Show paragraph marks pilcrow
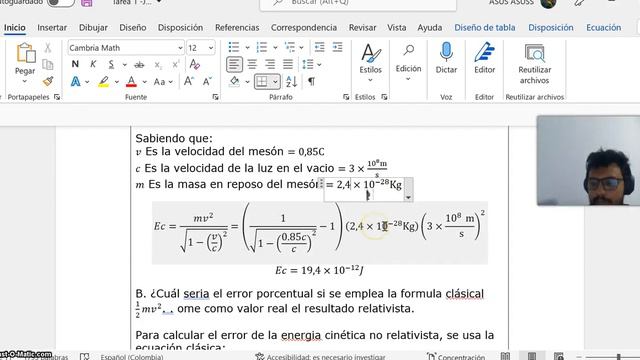Image resolution: width=640 pixels, height=360 pixels. (311, 82)
